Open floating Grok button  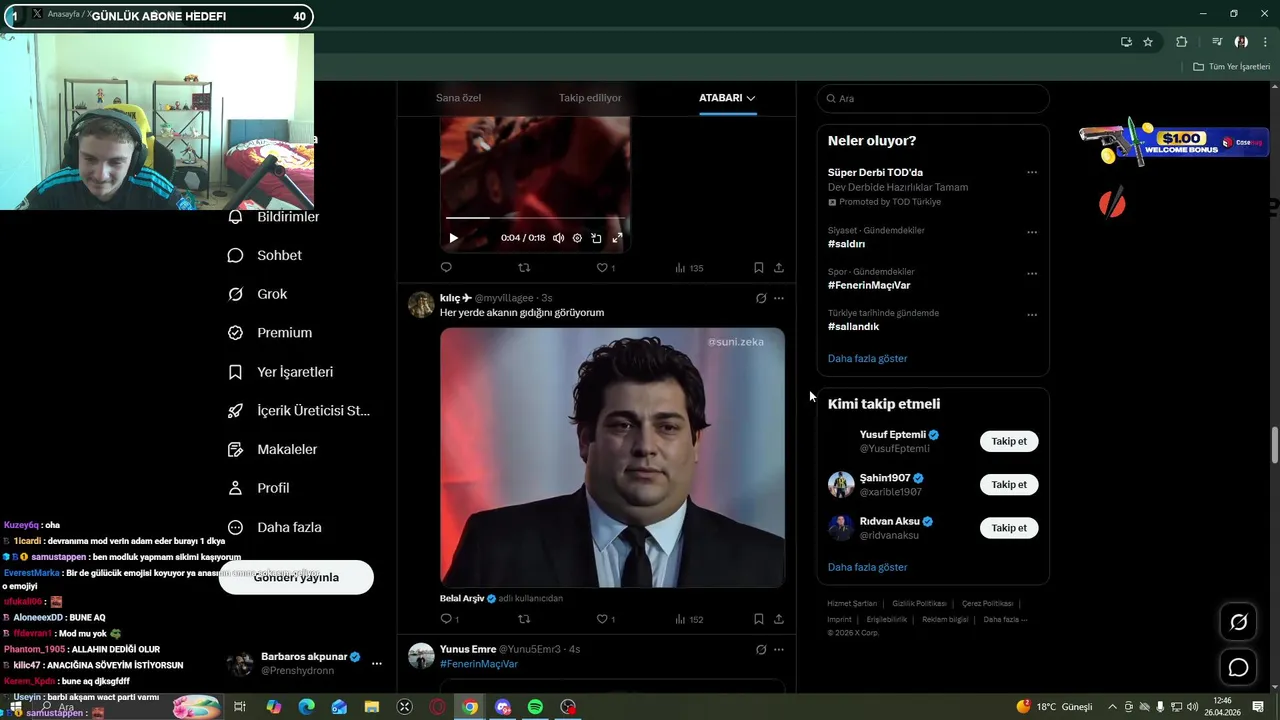pos(1238,623)
